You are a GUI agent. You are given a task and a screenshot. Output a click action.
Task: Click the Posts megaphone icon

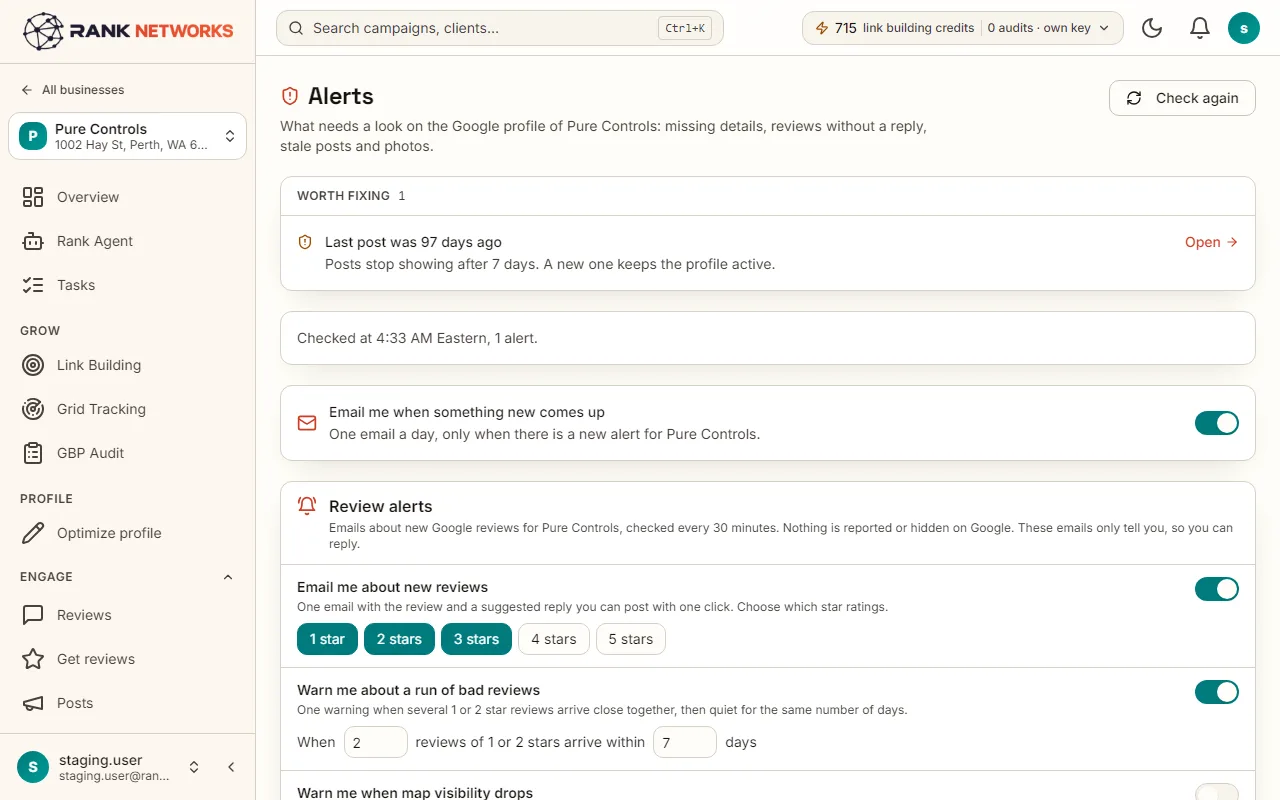(33, 703)
